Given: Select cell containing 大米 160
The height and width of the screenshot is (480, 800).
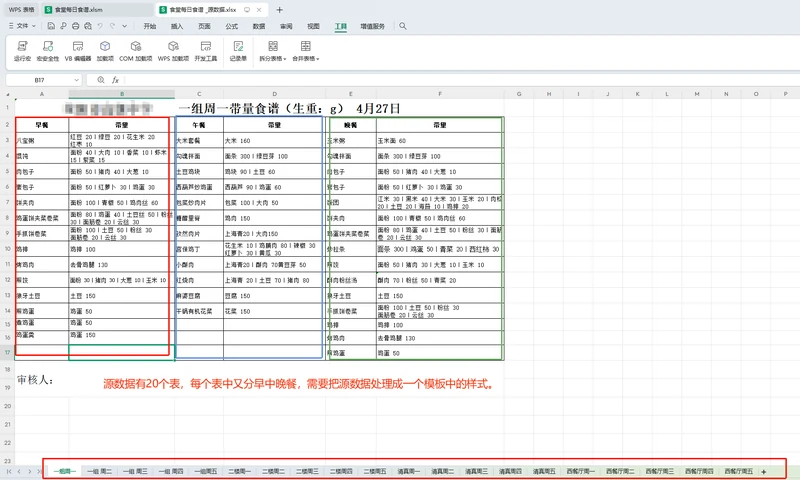Looking at the screenshot, I should click(274, 140).
